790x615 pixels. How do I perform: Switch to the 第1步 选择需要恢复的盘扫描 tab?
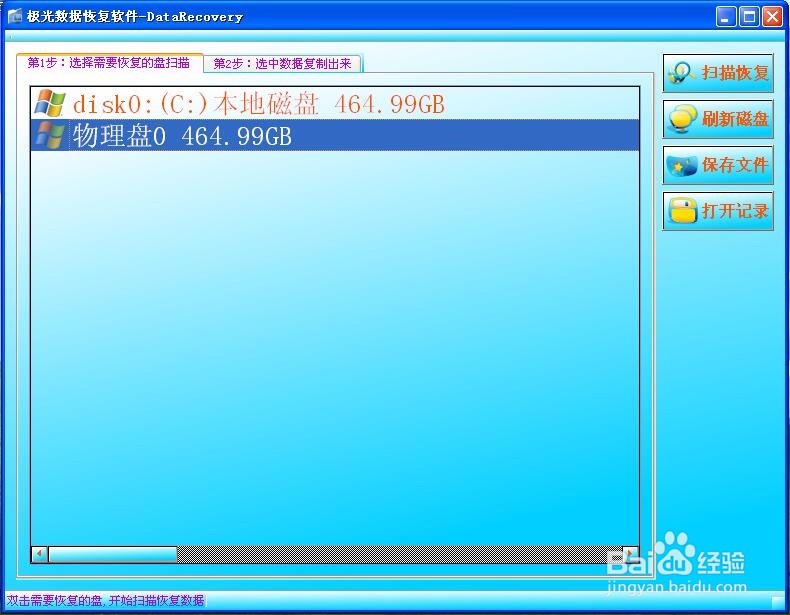(x=110, y=63)
